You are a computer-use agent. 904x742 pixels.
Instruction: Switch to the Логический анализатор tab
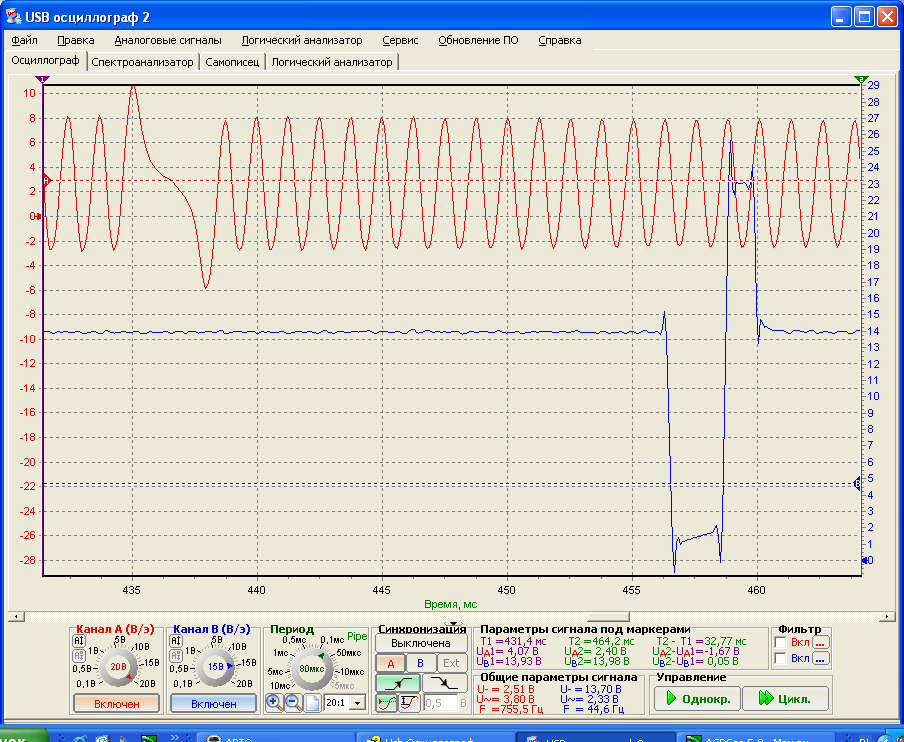pyautogui.click(x=332, y=62)
